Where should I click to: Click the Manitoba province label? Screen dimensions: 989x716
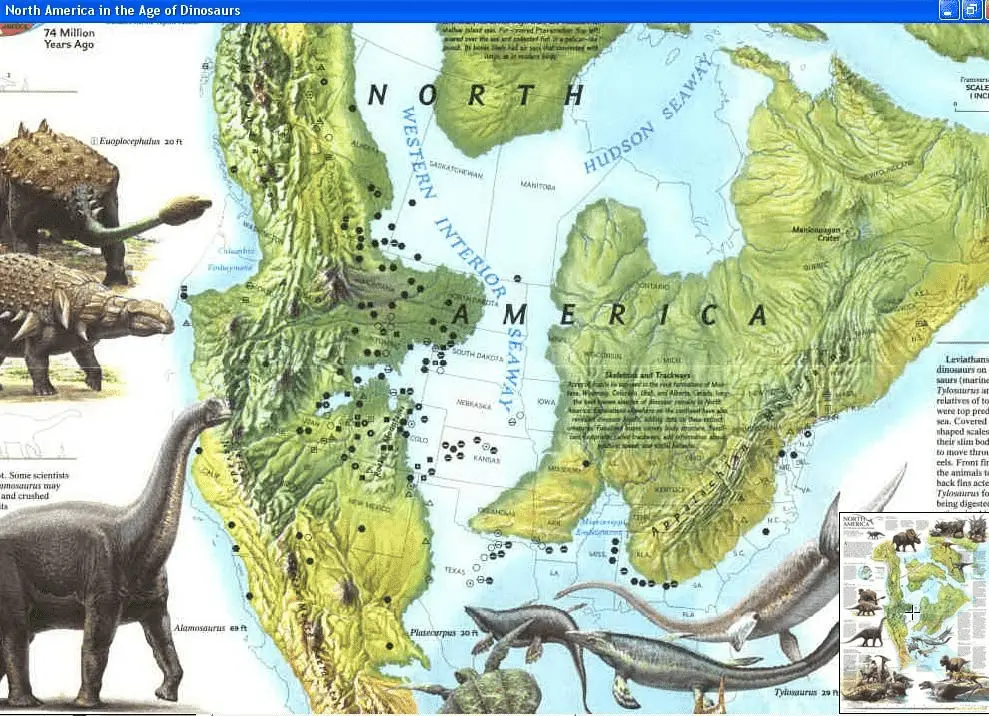pos(536,185)
